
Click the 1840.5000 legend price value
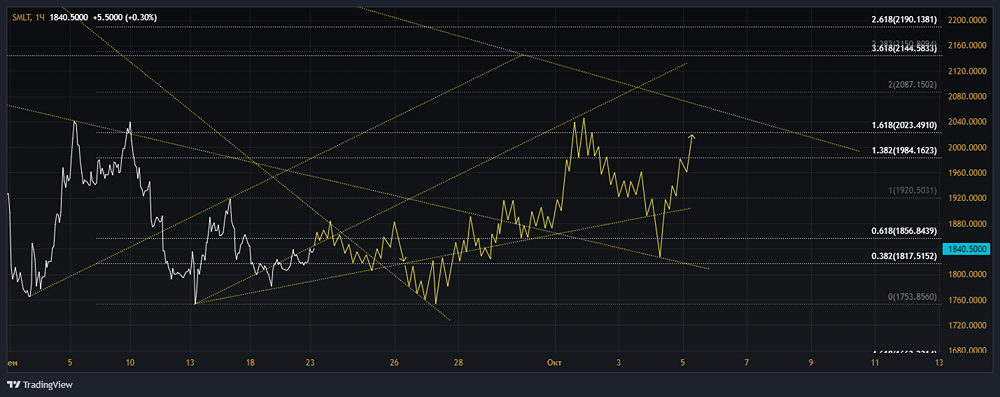[68, 17]
